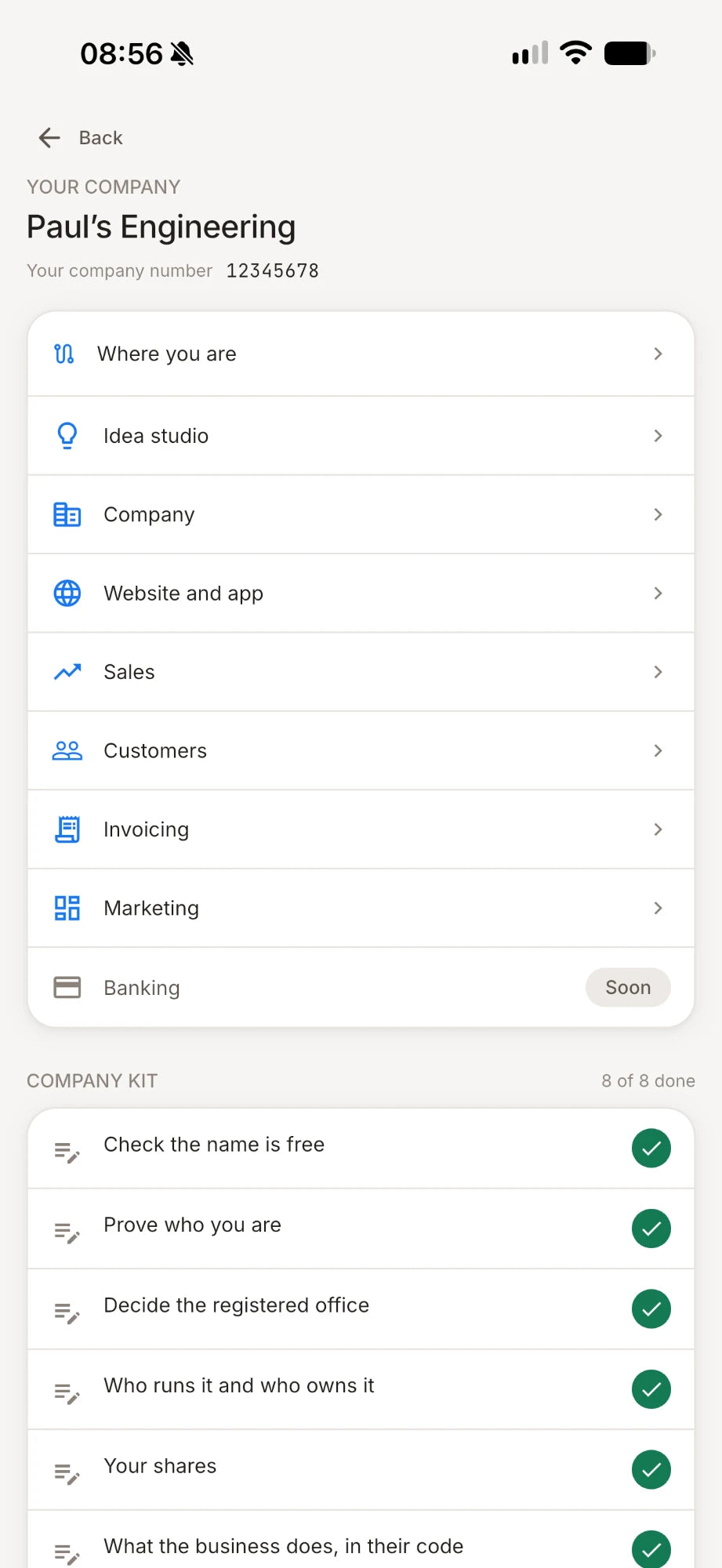Tap edit-note icon for Prove who you are
Image resolution: width=722 pixels, height=1568 pixels.
click(x=67, y=1232)
